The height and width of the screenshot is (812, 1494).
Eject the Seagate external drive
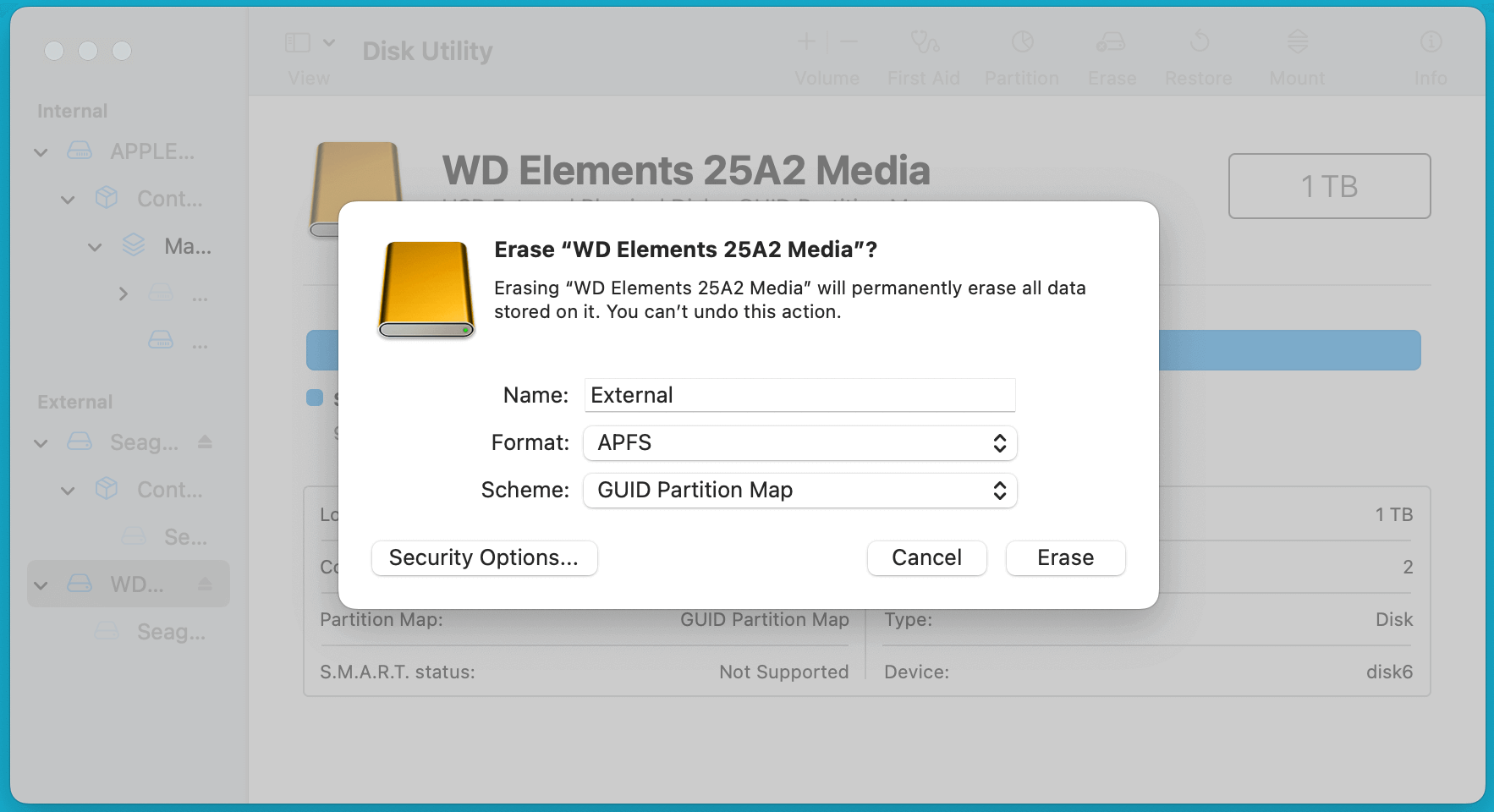(206, 442)
